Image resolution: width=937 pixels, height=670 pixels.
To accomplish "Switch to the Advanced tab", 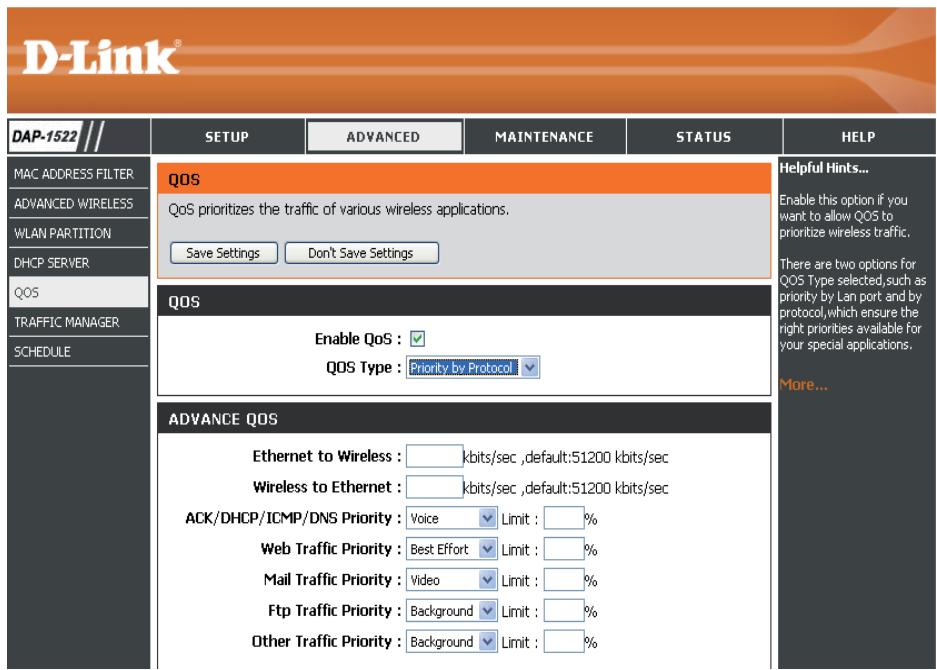I will (x=384, y=137).
